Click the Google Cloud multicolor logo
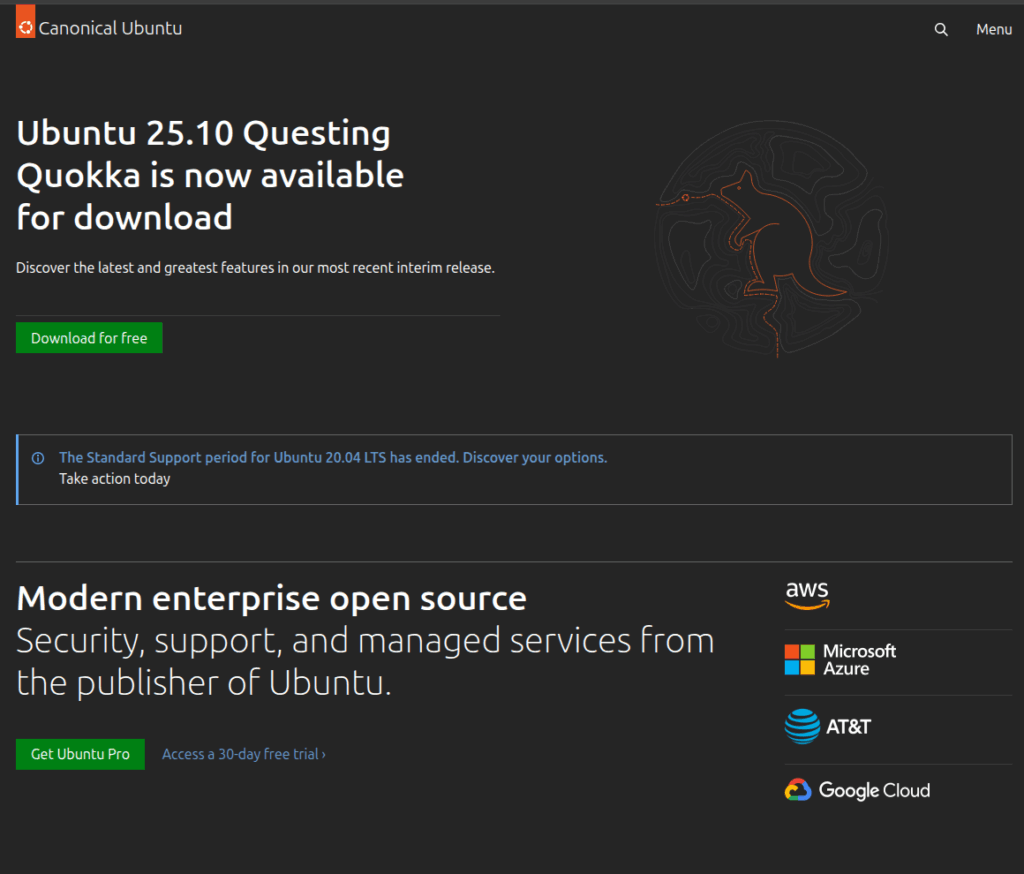This screenshot has height=874, width=1024. pyautogui.click(x=797, y=790)
